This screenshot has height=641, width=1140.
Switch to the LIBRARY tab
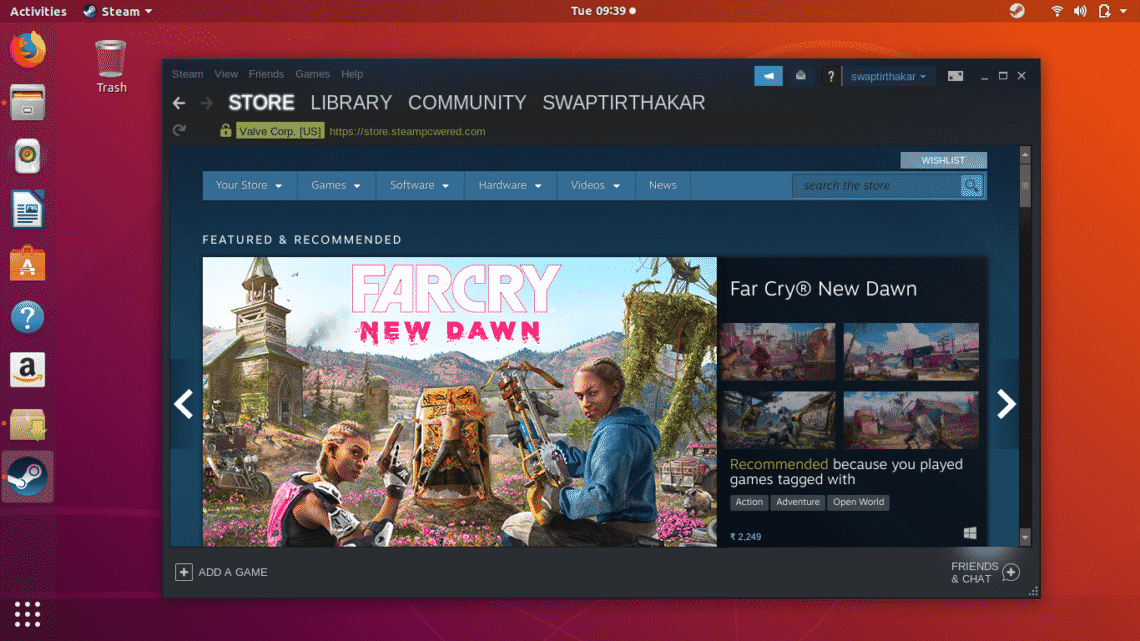click(x=351, y=102)
